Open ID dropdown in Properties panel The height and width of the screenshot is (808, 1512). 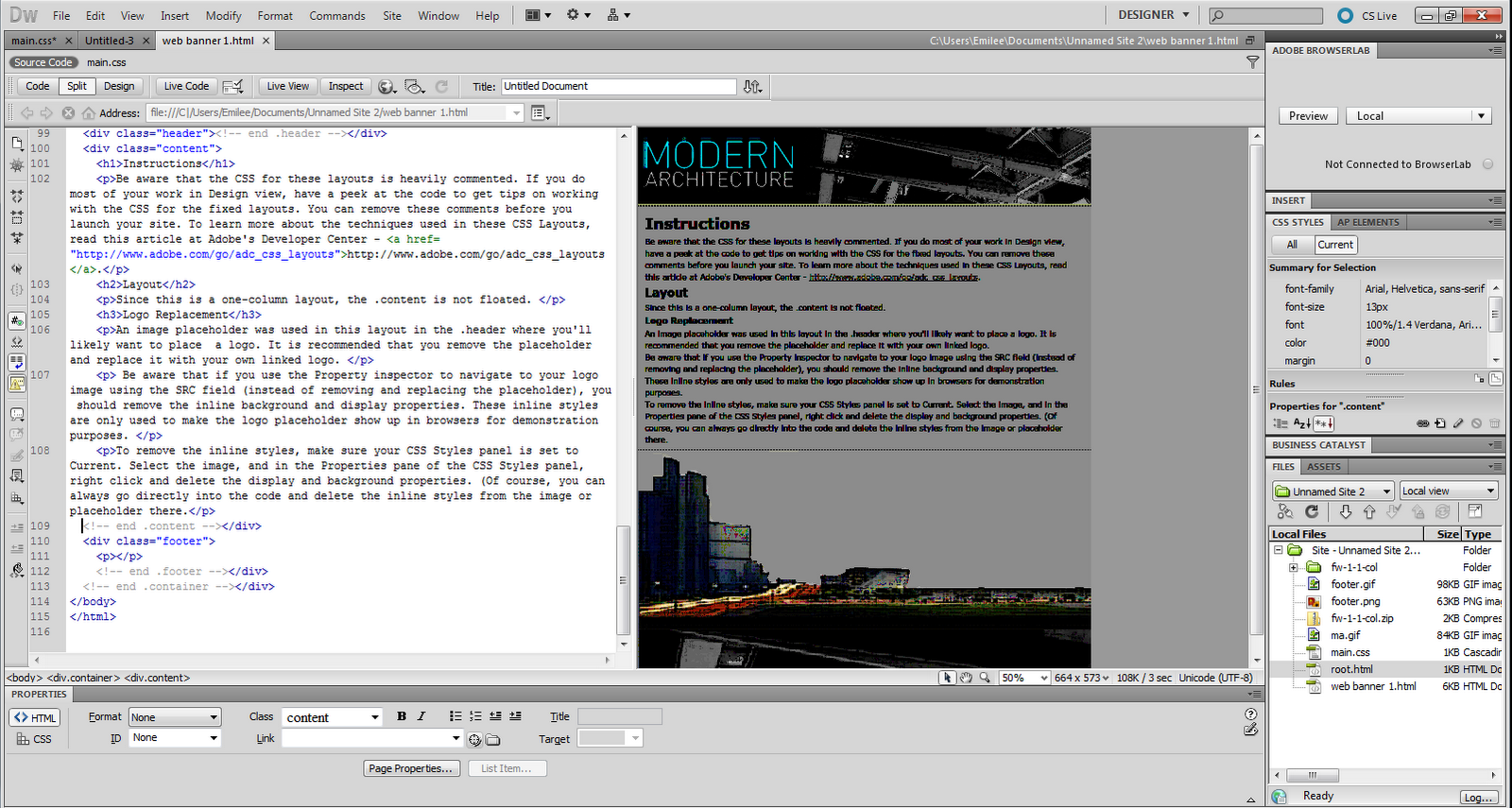(175, 738)
